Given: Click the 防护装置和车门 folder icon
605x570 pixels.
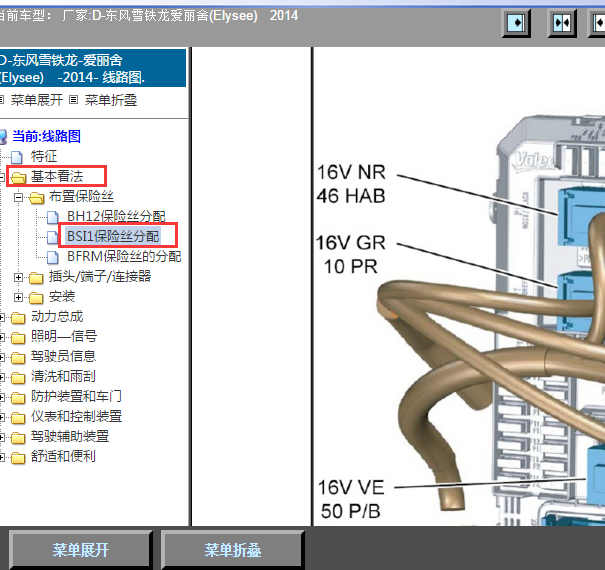Looking at the screenshot, I should (18, 397).
